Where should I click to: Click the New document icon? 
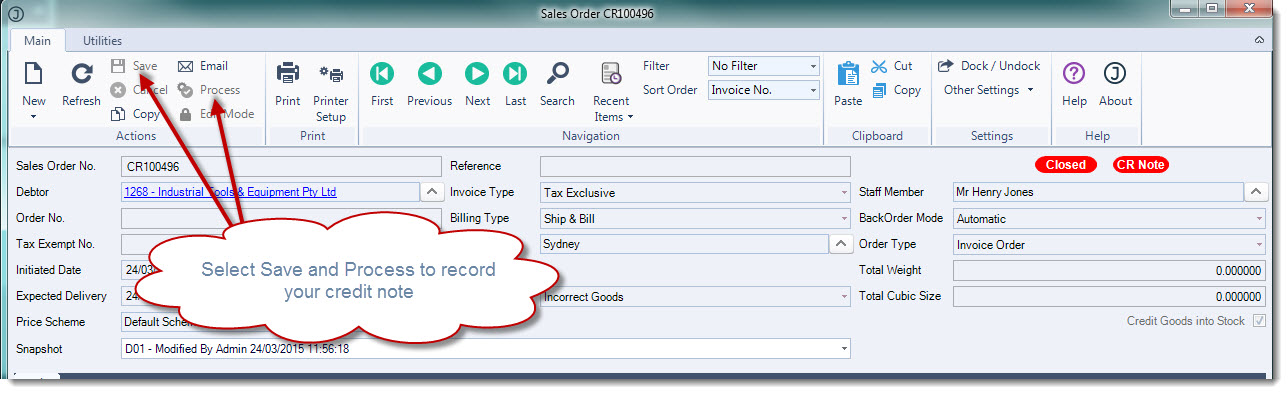coord(33,73)
